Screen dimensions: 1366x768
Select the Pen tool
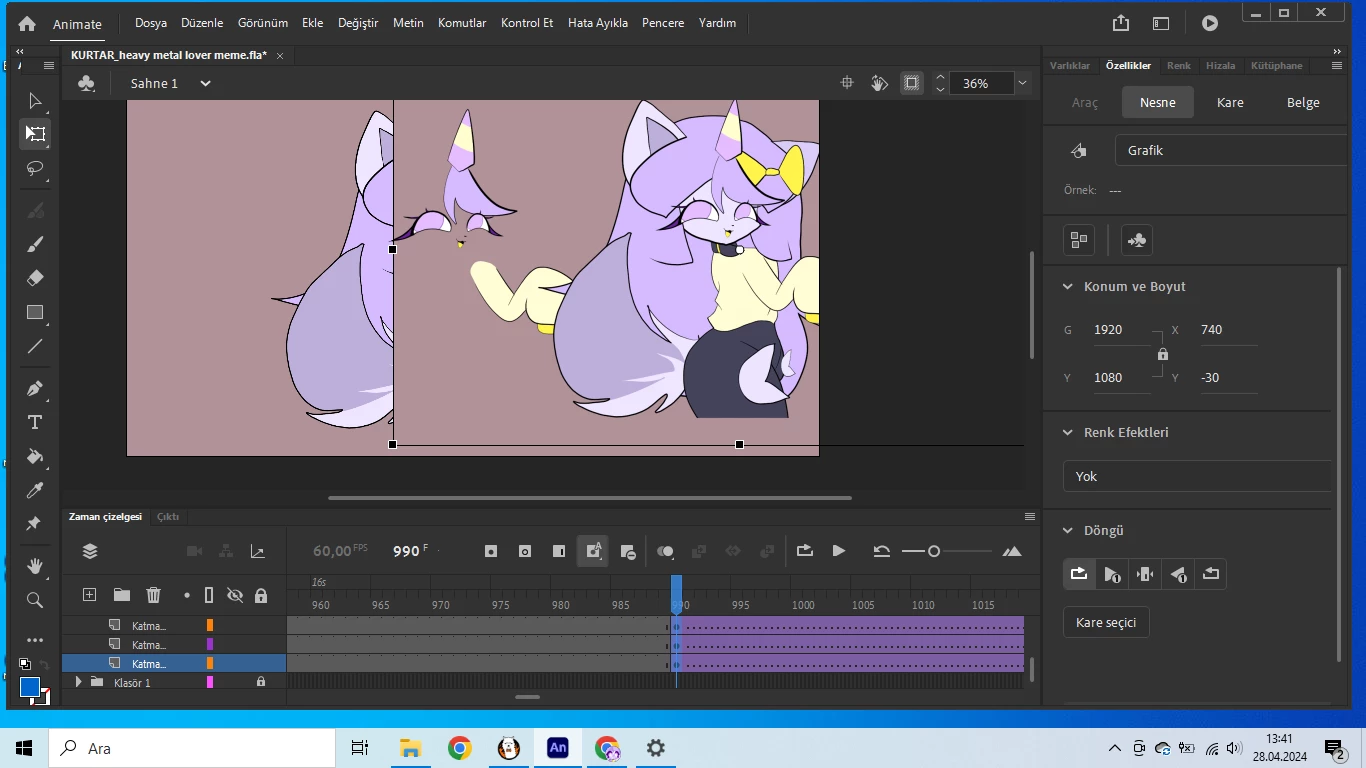click(35, 388)
